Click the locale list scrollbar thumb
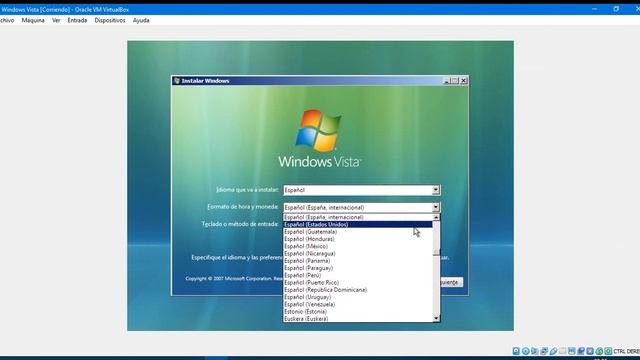Screen dimensions: 640x360 436,252
